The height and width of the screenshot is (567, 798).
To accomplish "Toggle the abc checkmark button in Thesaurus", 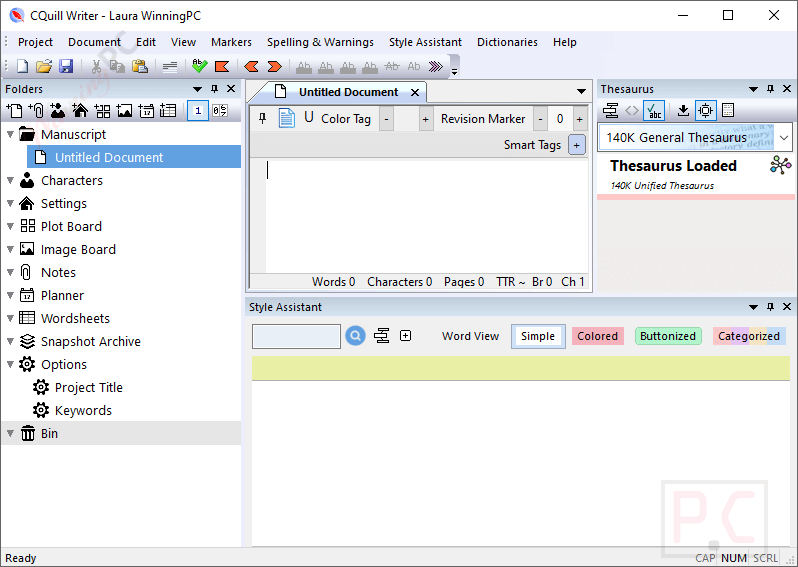I will (653, 110).
